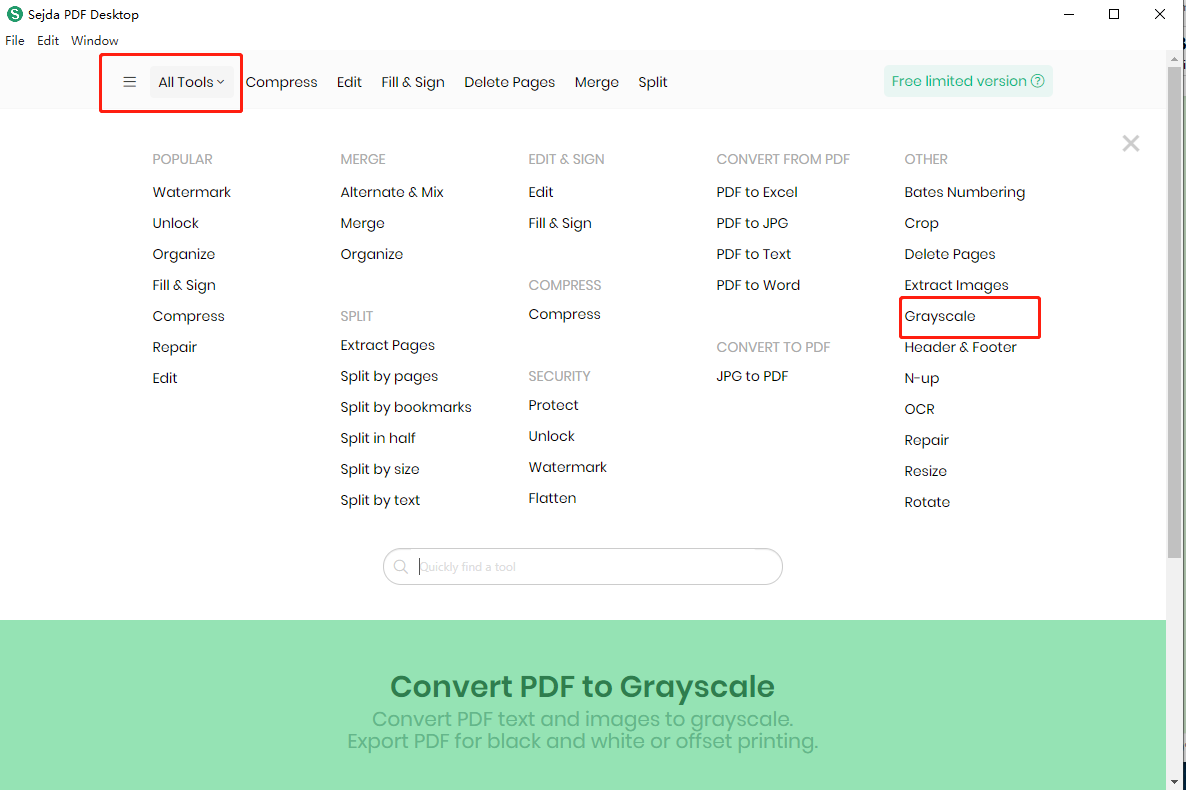Open the Rotate tool
Viewport: 1186px width, 790px height.
click(927, 502)
